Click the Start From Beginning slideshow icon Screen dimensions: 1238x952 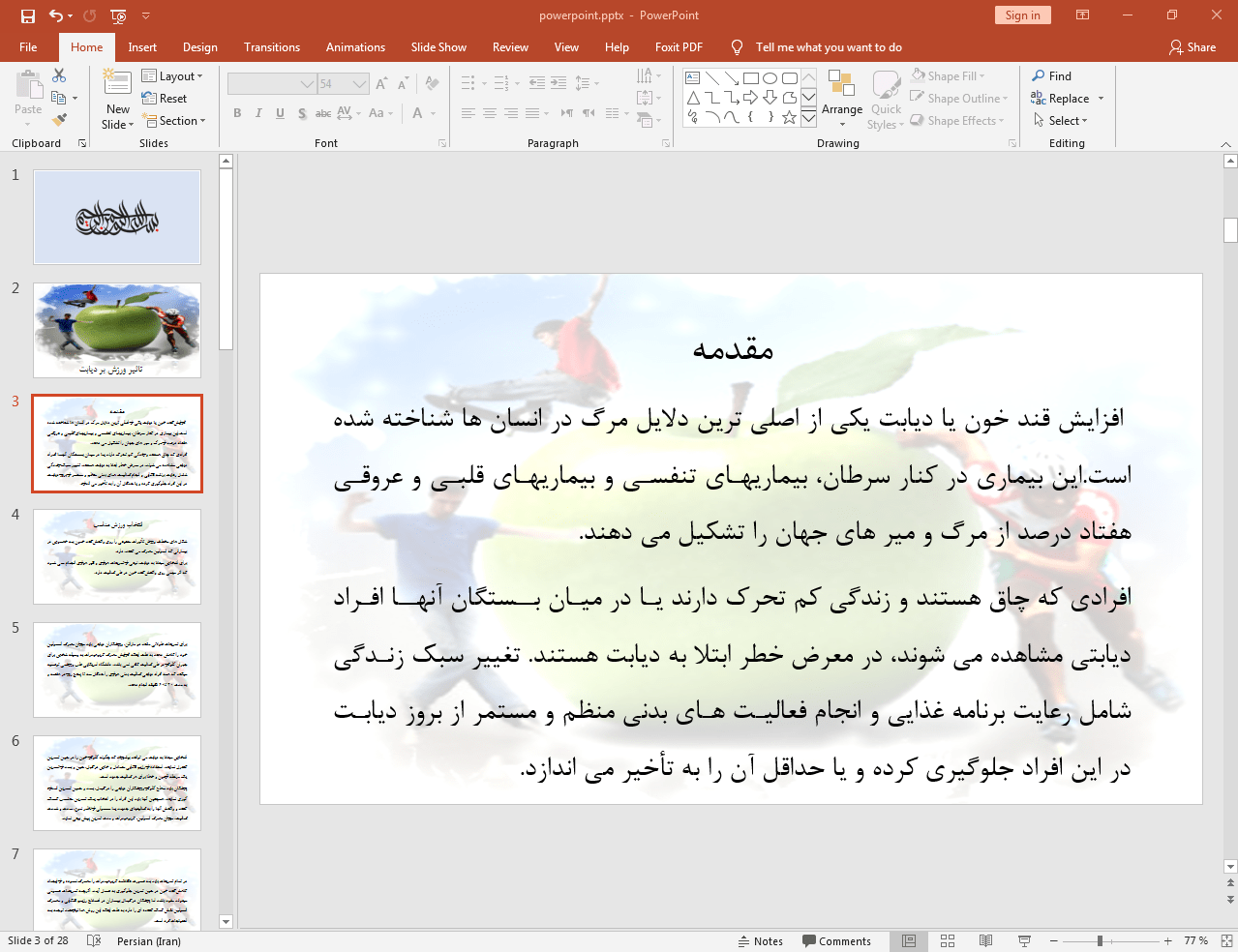118,15
